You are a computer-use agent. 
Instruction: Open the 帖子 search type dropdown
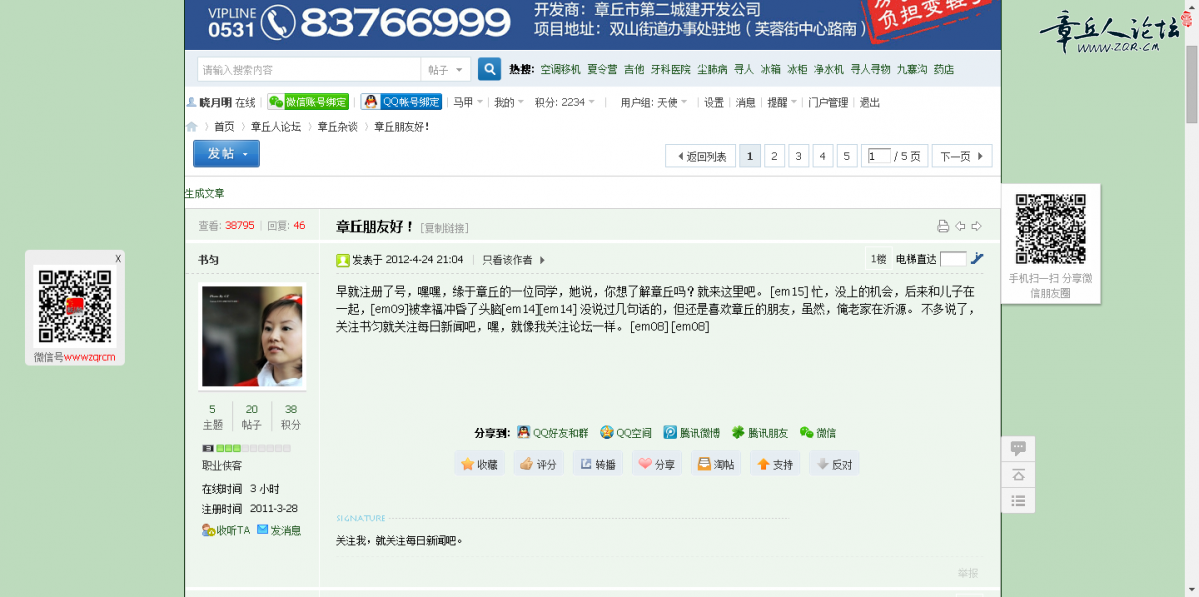pyautogui.click(x=446, y=70)
